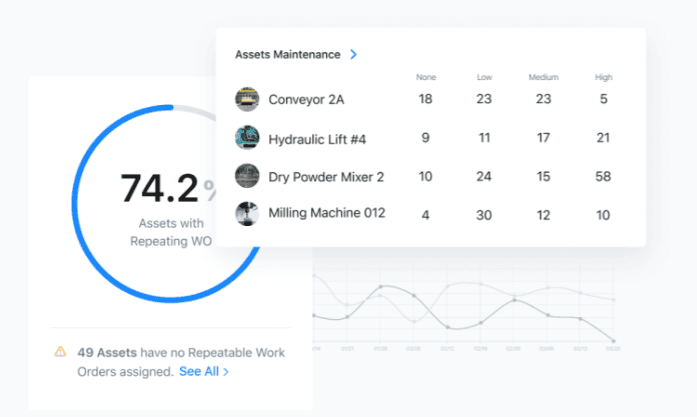This screenshot has width=697, height=417.
Task: Click Hydraulic Lift #4 Low value 11
Action: point(484,138)
